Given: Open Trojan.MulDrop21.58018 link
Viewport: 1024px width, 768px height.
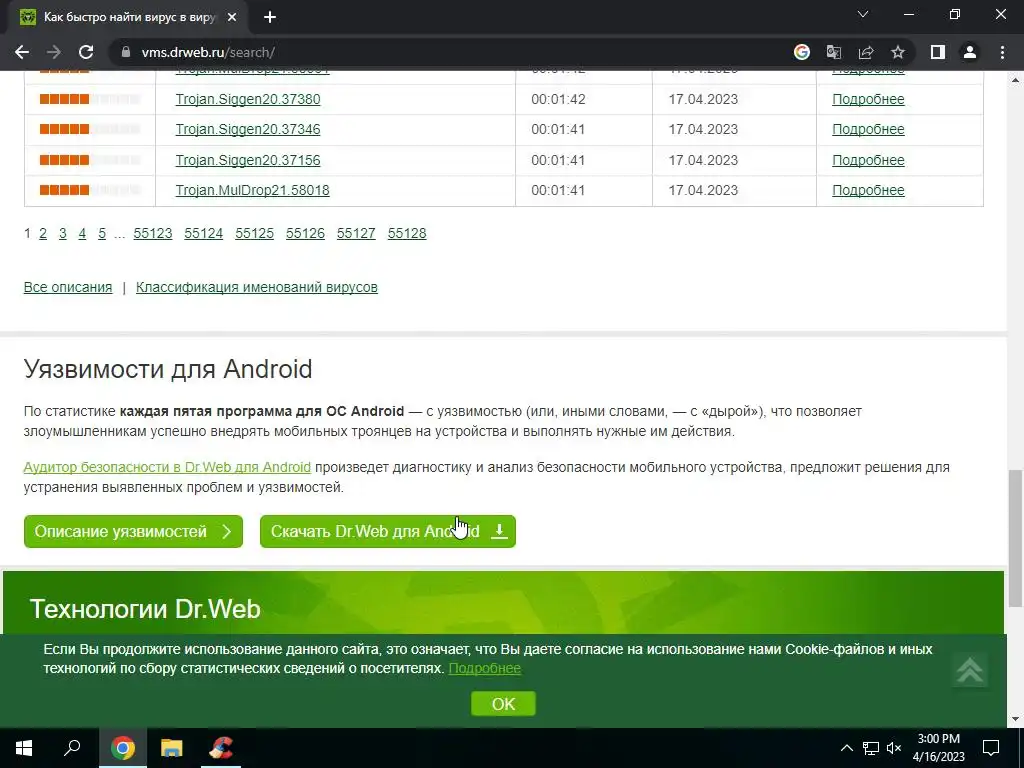Looking at the screenshot, I should [x=252, y=190].
